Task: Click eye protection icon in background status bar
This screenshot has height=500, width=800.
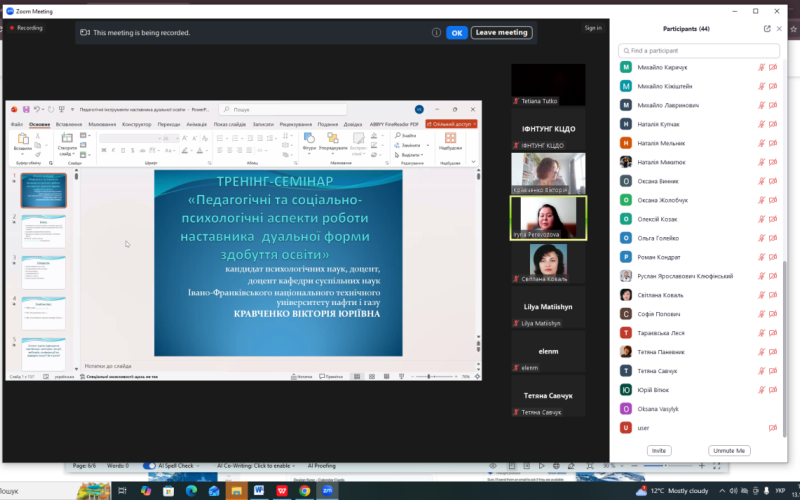Action: coord(493,466)
